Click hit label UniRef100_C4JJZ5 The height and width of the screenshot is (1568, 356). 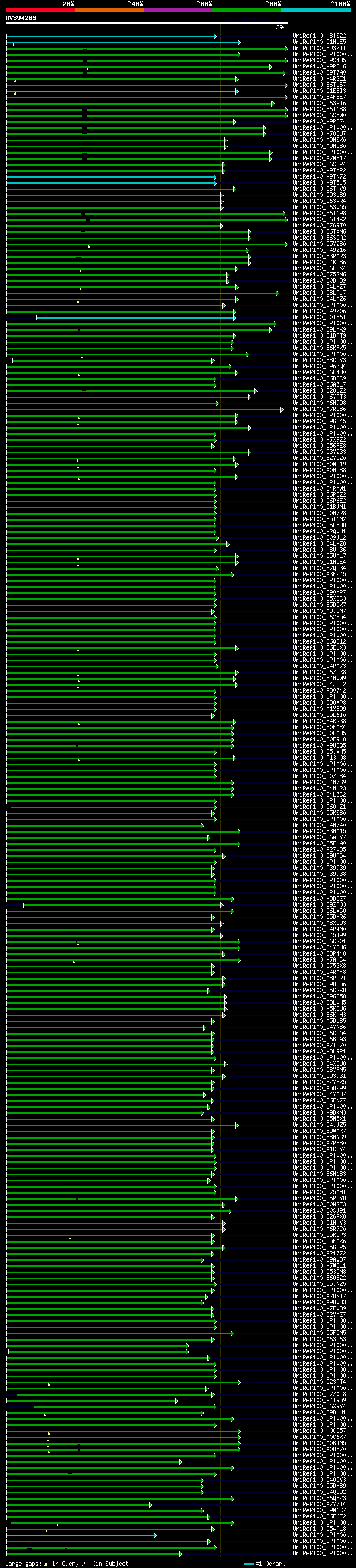319,1125
